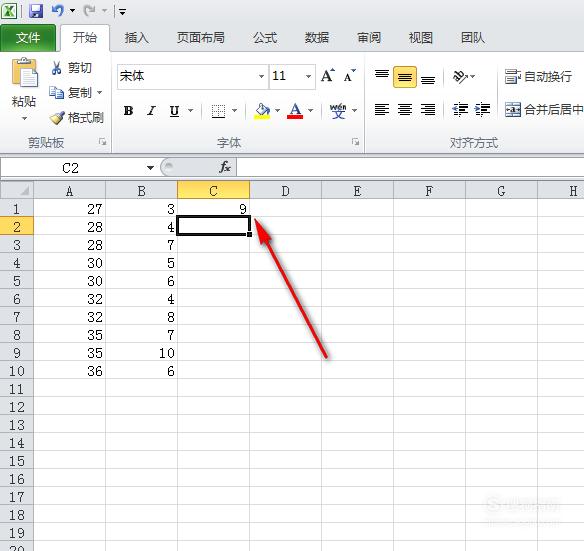Screen dimensions: 584x551
Task: Expand the fill color dropdown arrow
Action: click(x=277, y=111)
